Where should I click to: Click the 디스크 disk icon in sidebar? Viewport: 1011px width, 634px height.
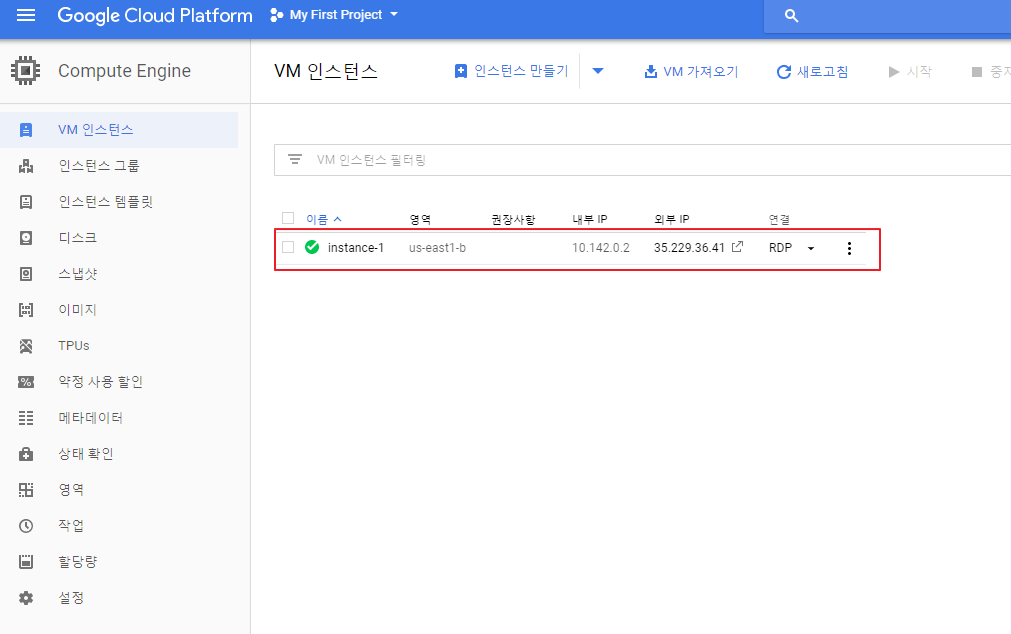click(x=26, y=238)
